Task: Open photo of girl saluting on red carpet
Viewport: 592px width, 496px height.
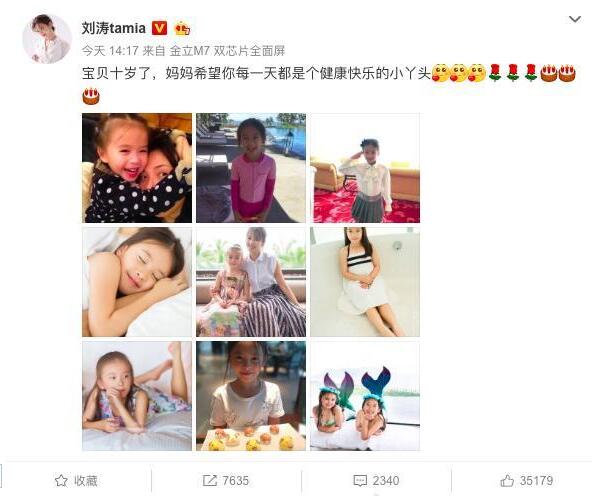Action: click(365, 168)
